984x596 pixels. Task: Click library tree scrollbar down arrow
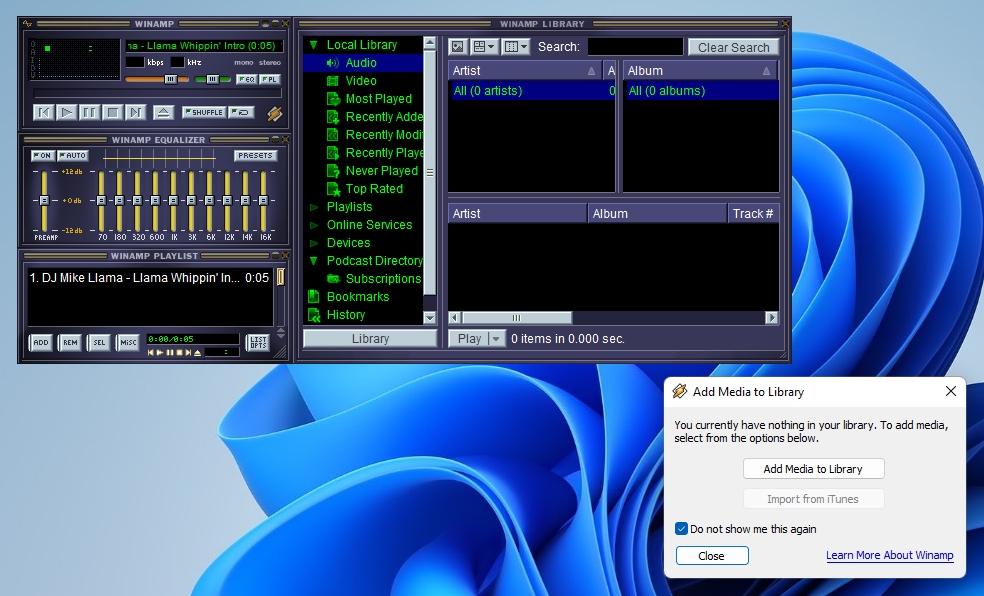(430, 317)
